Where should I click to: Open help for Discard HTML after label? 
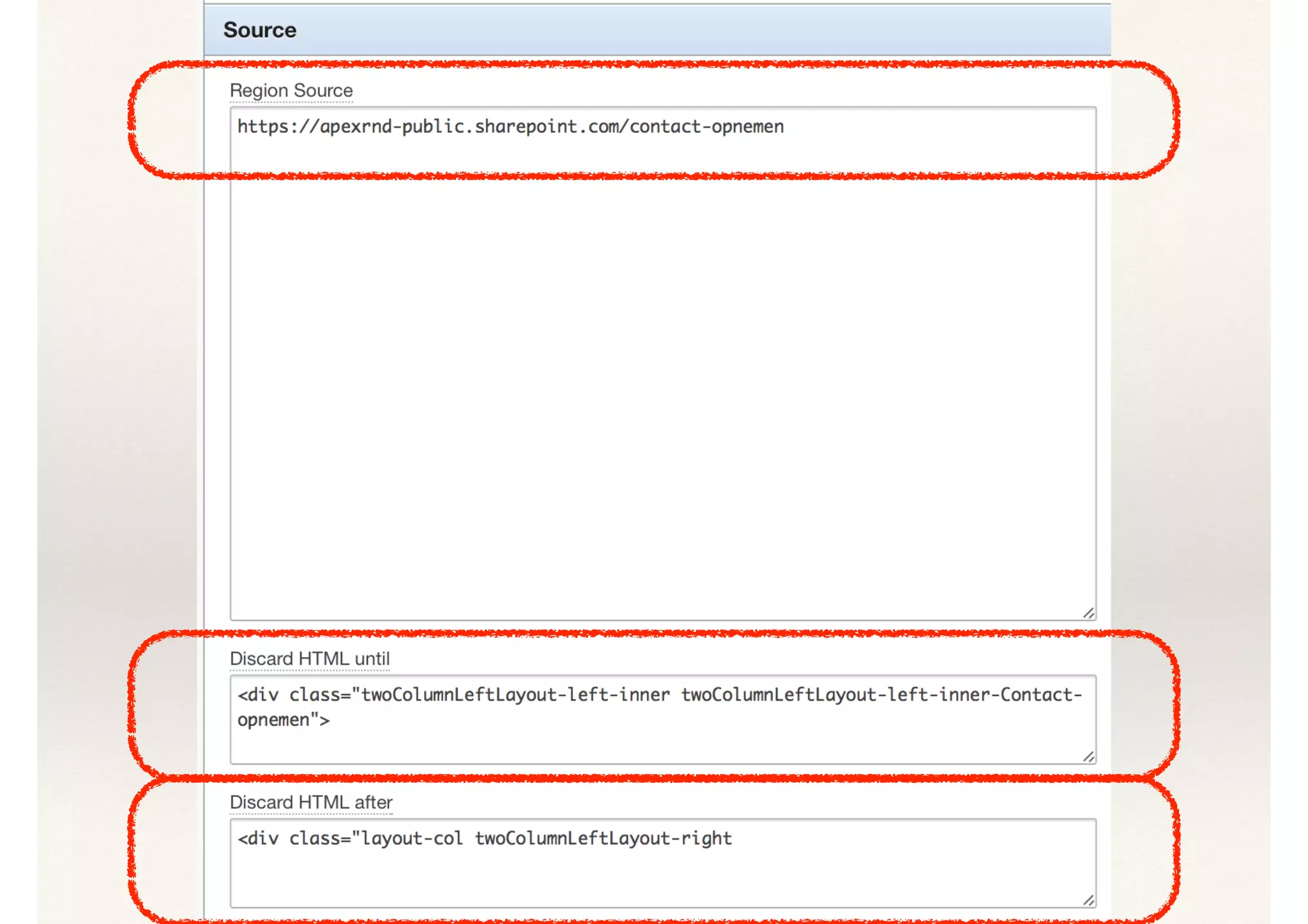(310, 802)
